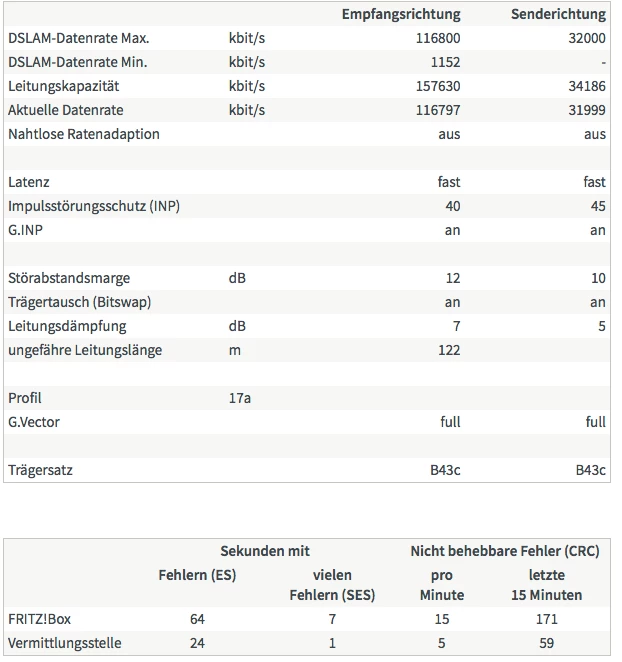Click the Trägersatz row label
Screen dimensions: 622x662
(40, 469)
